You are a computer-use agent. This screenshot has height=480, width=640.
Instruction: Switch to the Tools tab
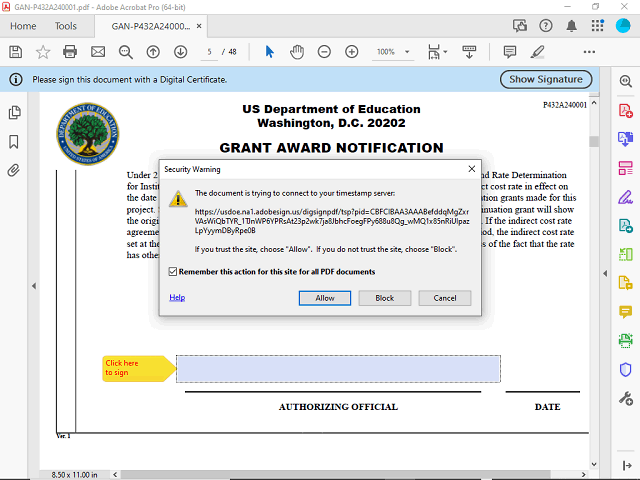(66, 26)
